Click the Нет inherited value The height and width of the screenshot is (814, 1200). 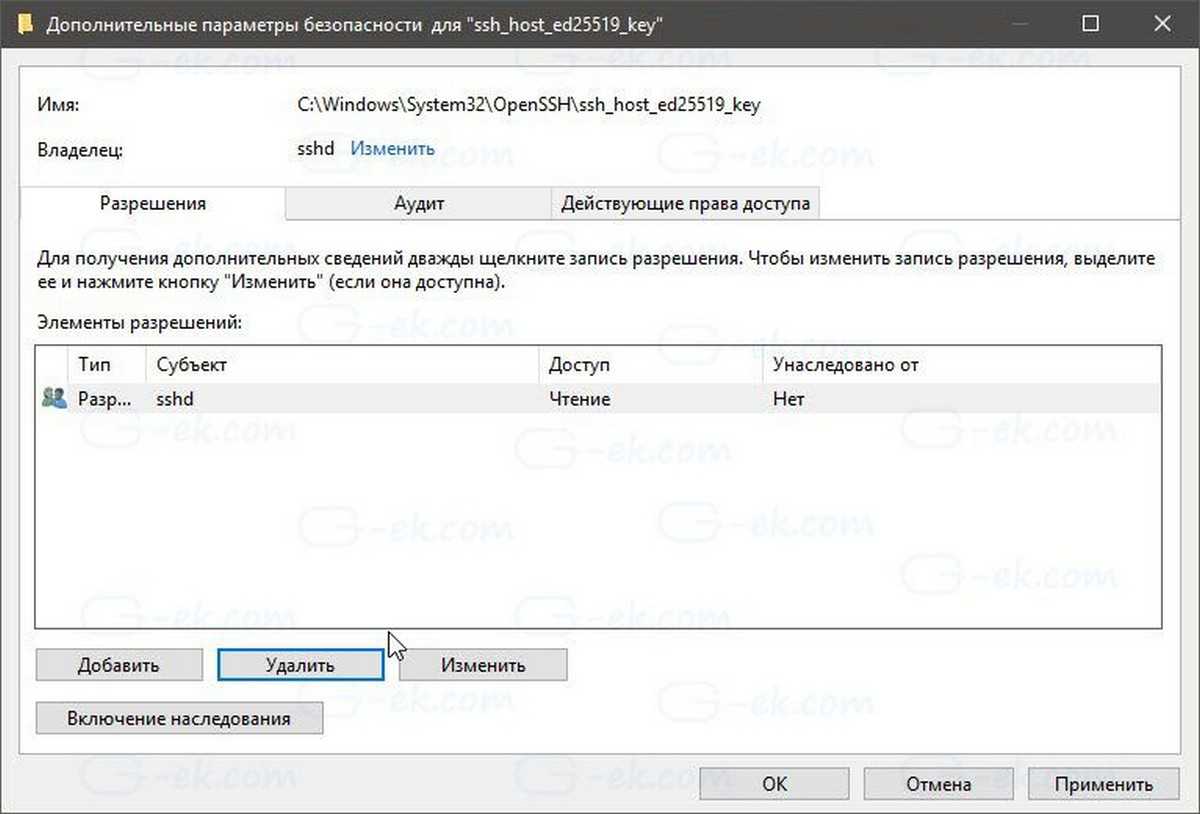[x=788, y=399]
